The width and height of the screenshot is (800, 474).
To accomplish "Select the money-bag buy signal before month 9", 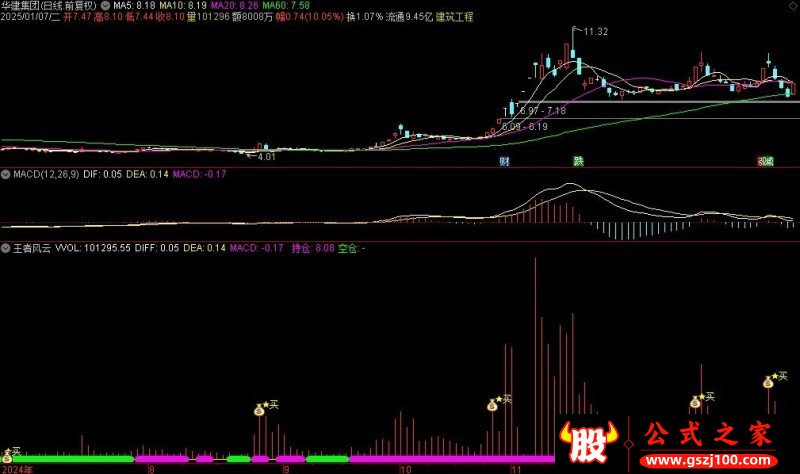I will [259, 409].
